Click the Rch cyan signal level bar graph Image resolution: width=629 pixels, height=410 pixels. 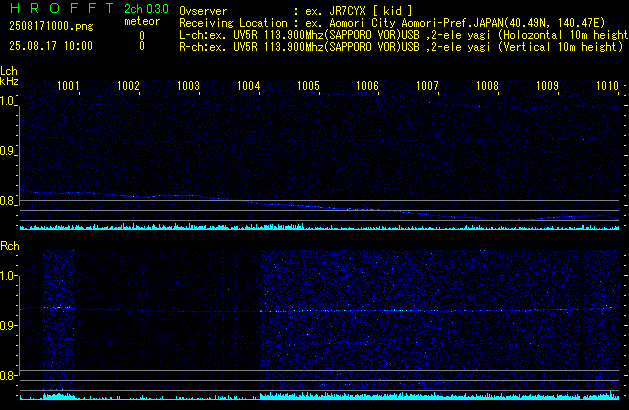click(319, 396)
